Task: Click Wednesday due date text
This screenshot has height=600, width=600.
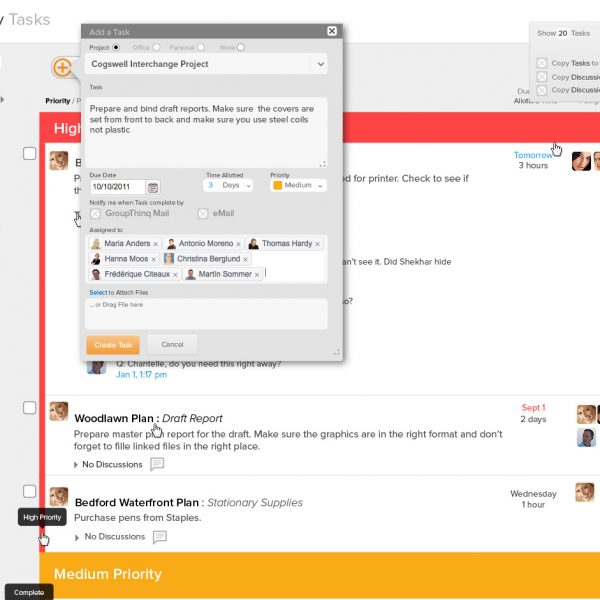Action: pyautogui.click(x=533, y=494)
